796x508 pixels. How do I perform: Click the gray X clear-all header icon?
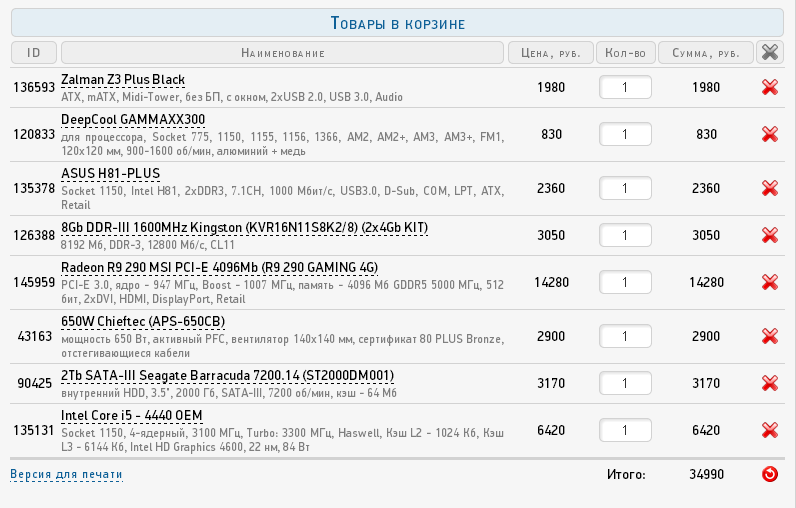point(770,52)
